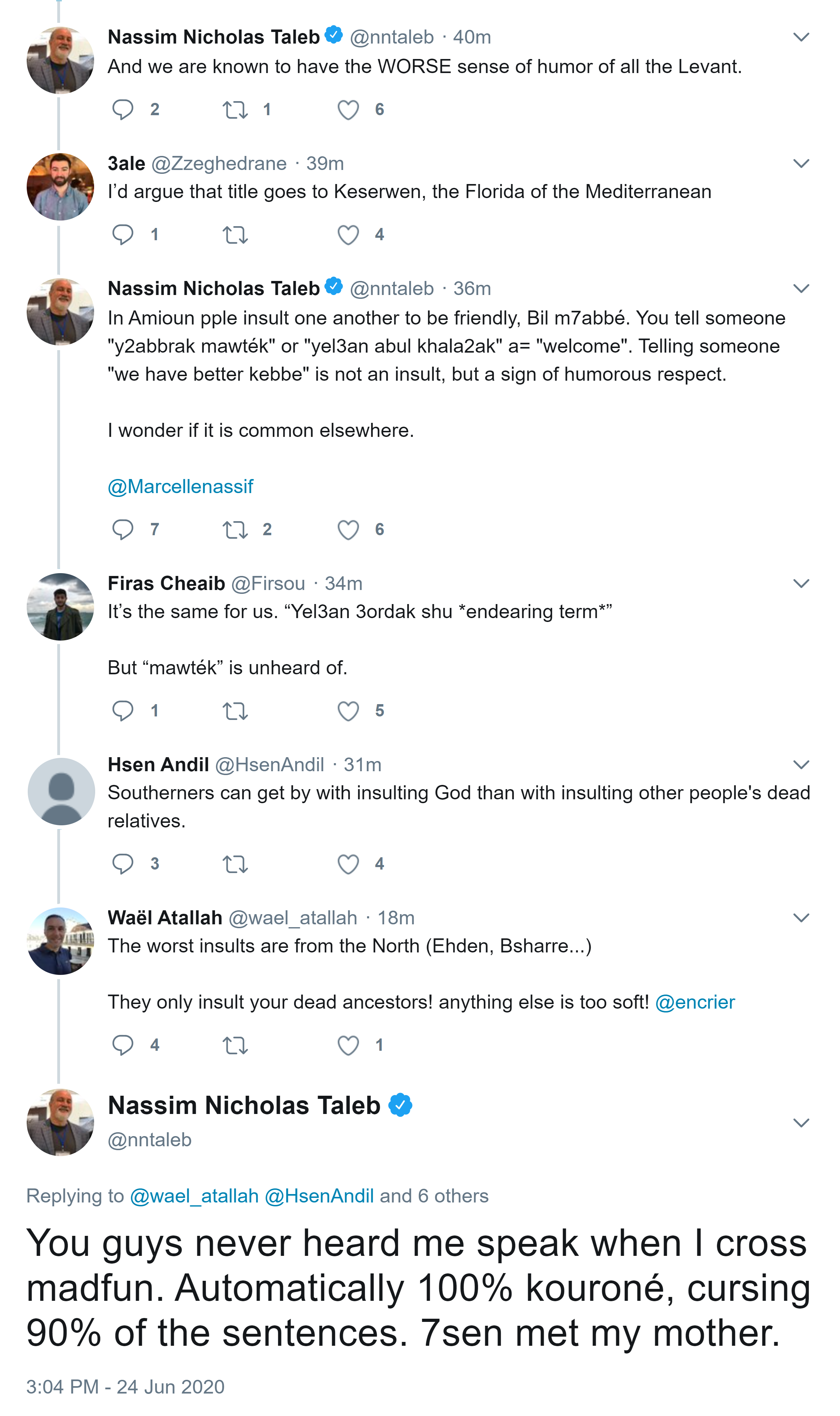This screenshot has height=1416, width=840.
Task: Follow the @encrier mention link
Action: click(x=695, y=1002)
